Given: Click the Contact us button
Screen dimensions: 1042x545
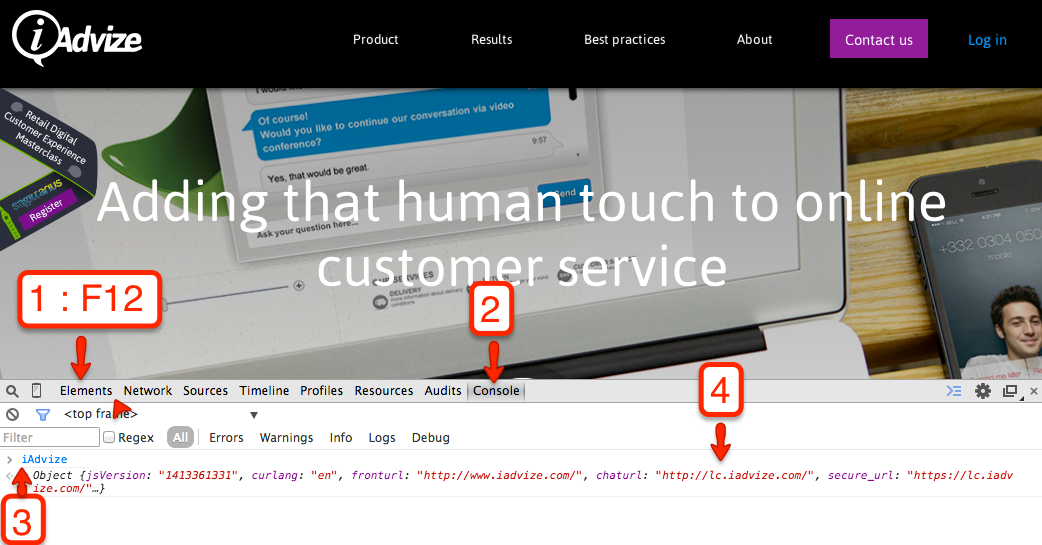Looking at the screenshot, I should pyautogui.click(x=879, y=39).
